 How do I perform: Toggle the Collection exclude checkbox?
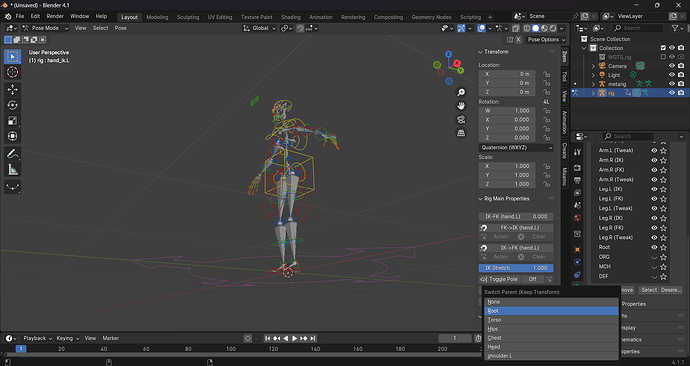click(x=663, y=48)
